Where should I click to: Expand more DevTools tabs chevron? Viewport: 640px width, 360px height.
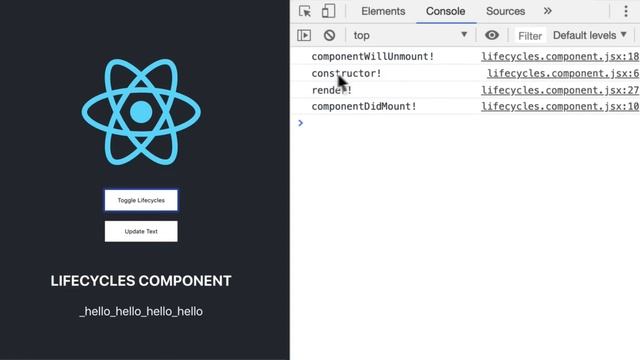point(548,11)
